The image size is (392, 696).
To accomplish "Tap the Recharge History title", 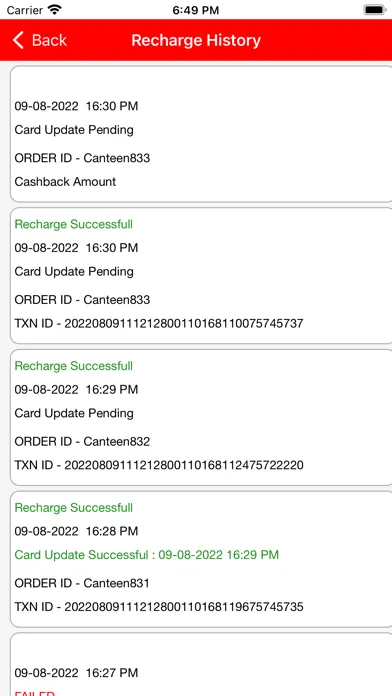I will (x=196, y=40).
